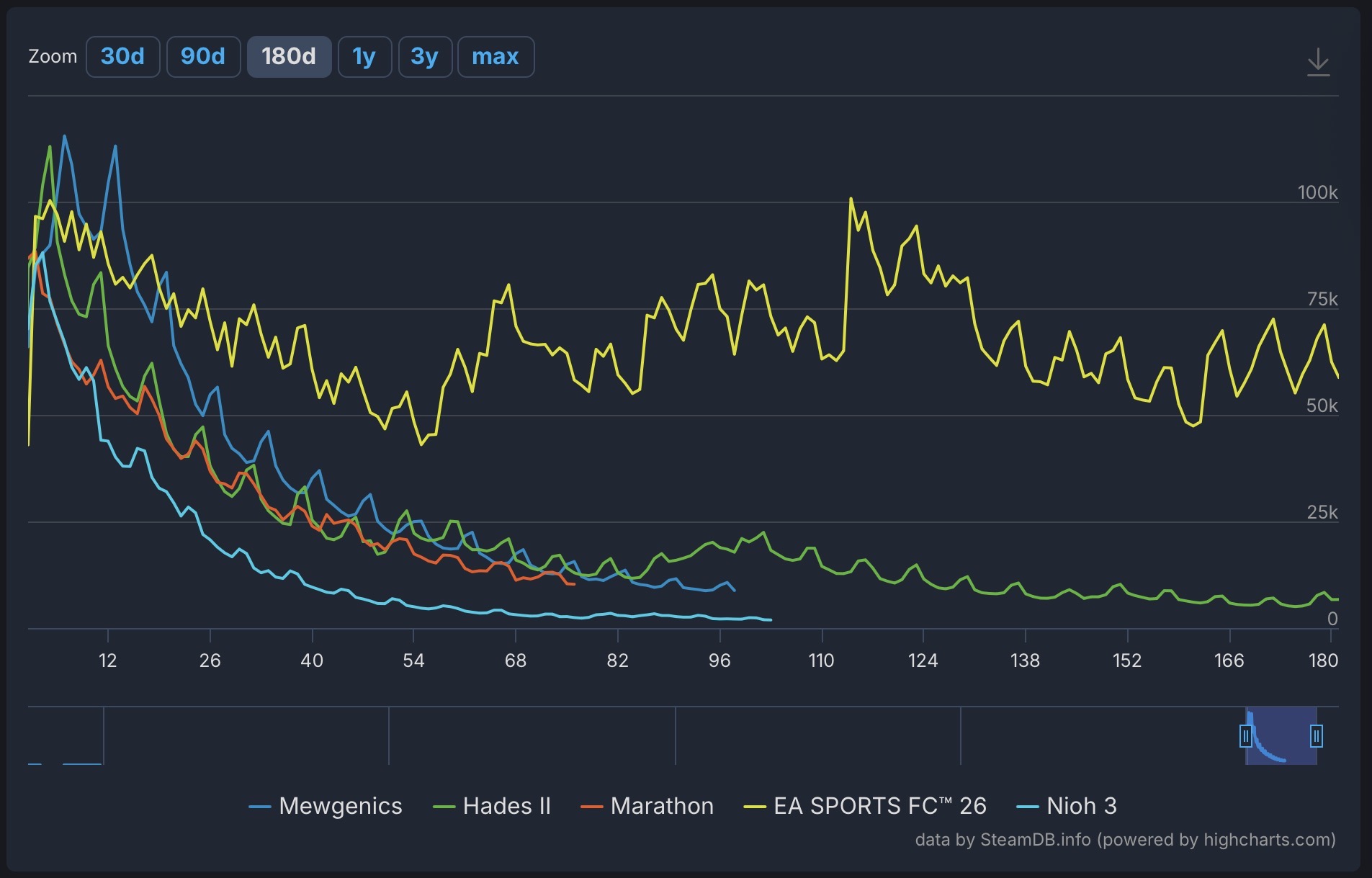
Task: Click the Mewgenics blue line color marker
Action: 260,807
